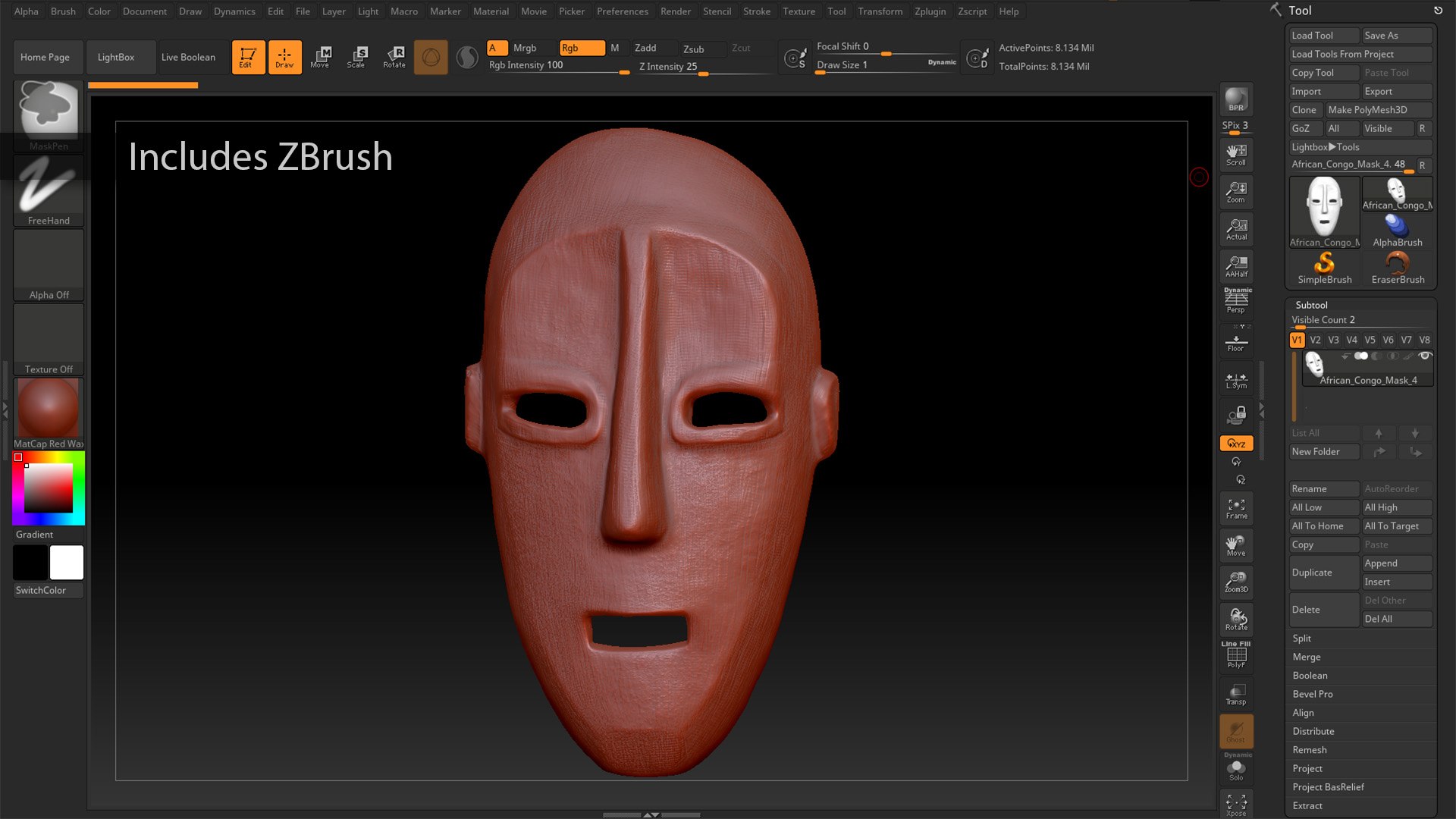Click the Zoom canvas icon
Viewport: 1456px width, 819px height.
(1236, 192)
